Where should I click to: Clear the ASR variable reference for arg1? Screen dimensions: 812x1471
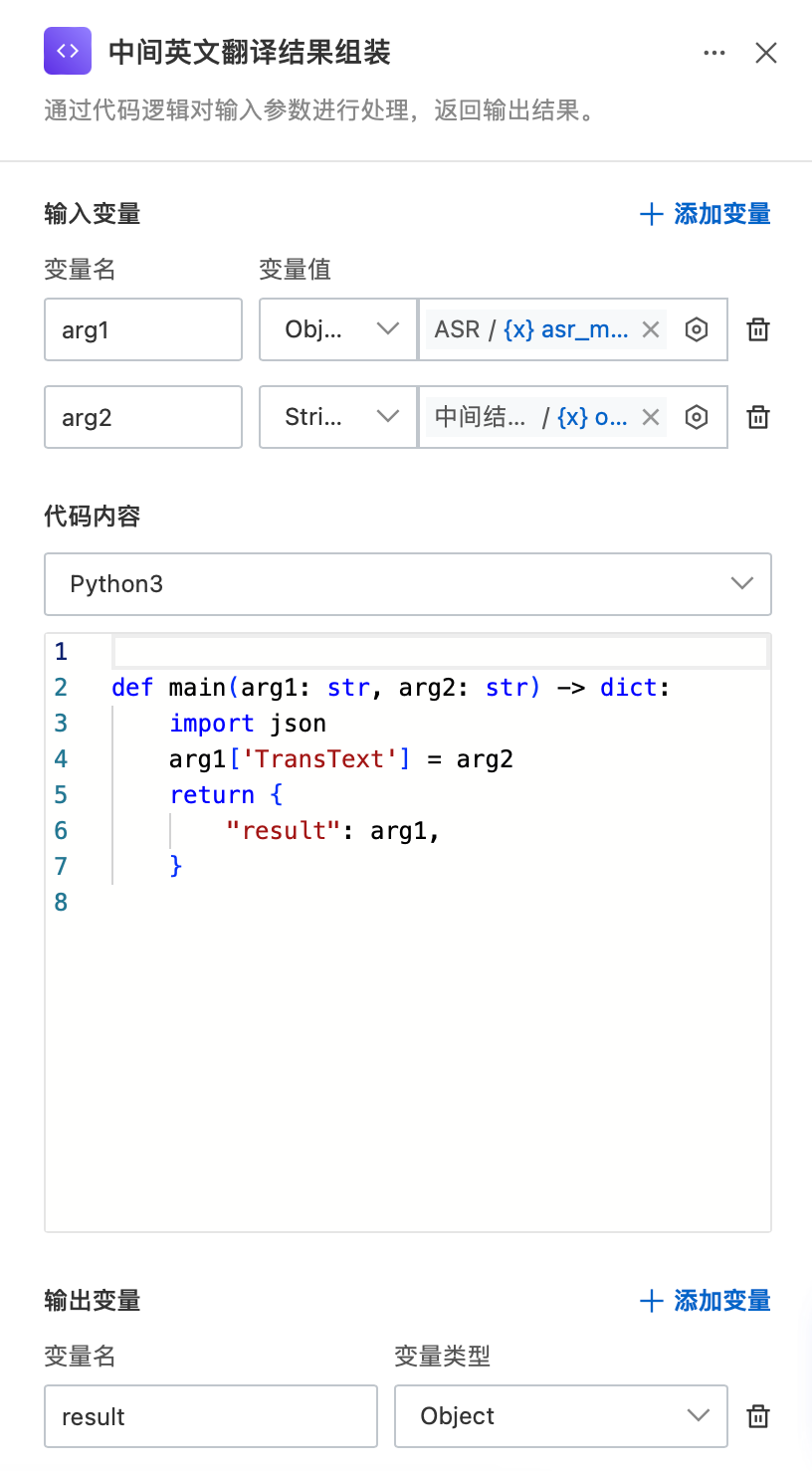click(x=651, y=329)
